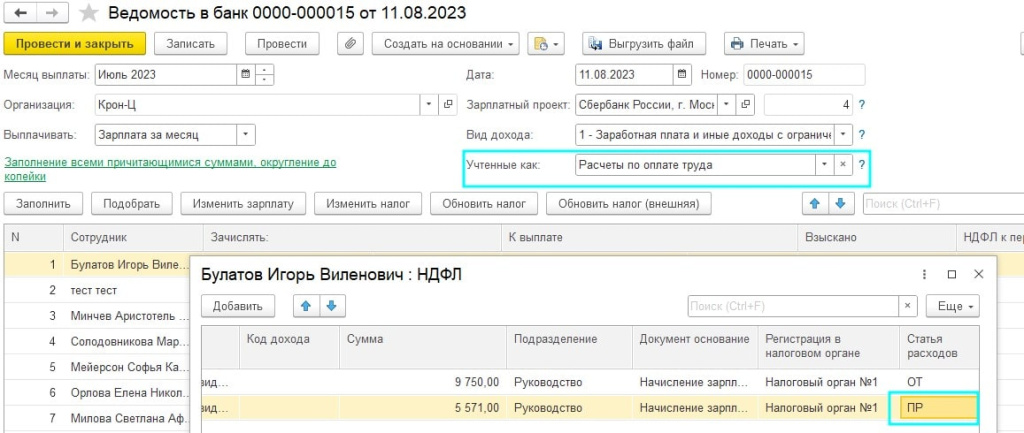Move row up in main table toolbar
Screen dimensions: 1024x433
tap(814, 204)
